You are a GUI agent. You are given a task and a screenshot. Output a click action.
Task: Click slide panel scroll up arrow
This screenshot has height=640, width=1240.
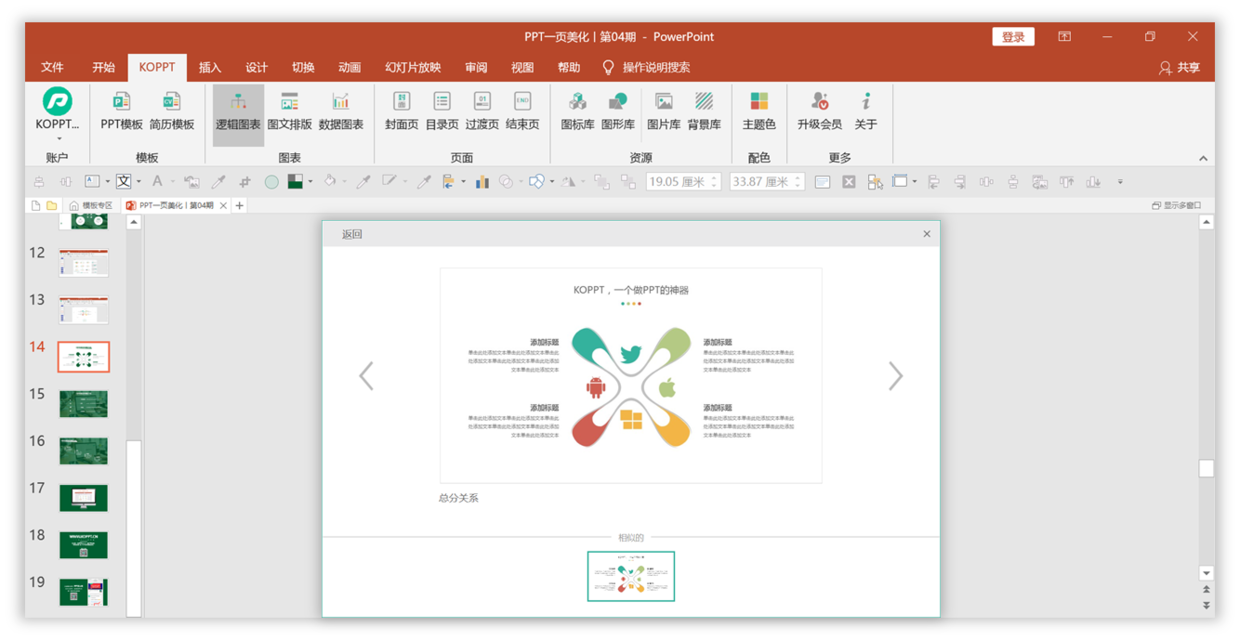[x=133, y=223]
